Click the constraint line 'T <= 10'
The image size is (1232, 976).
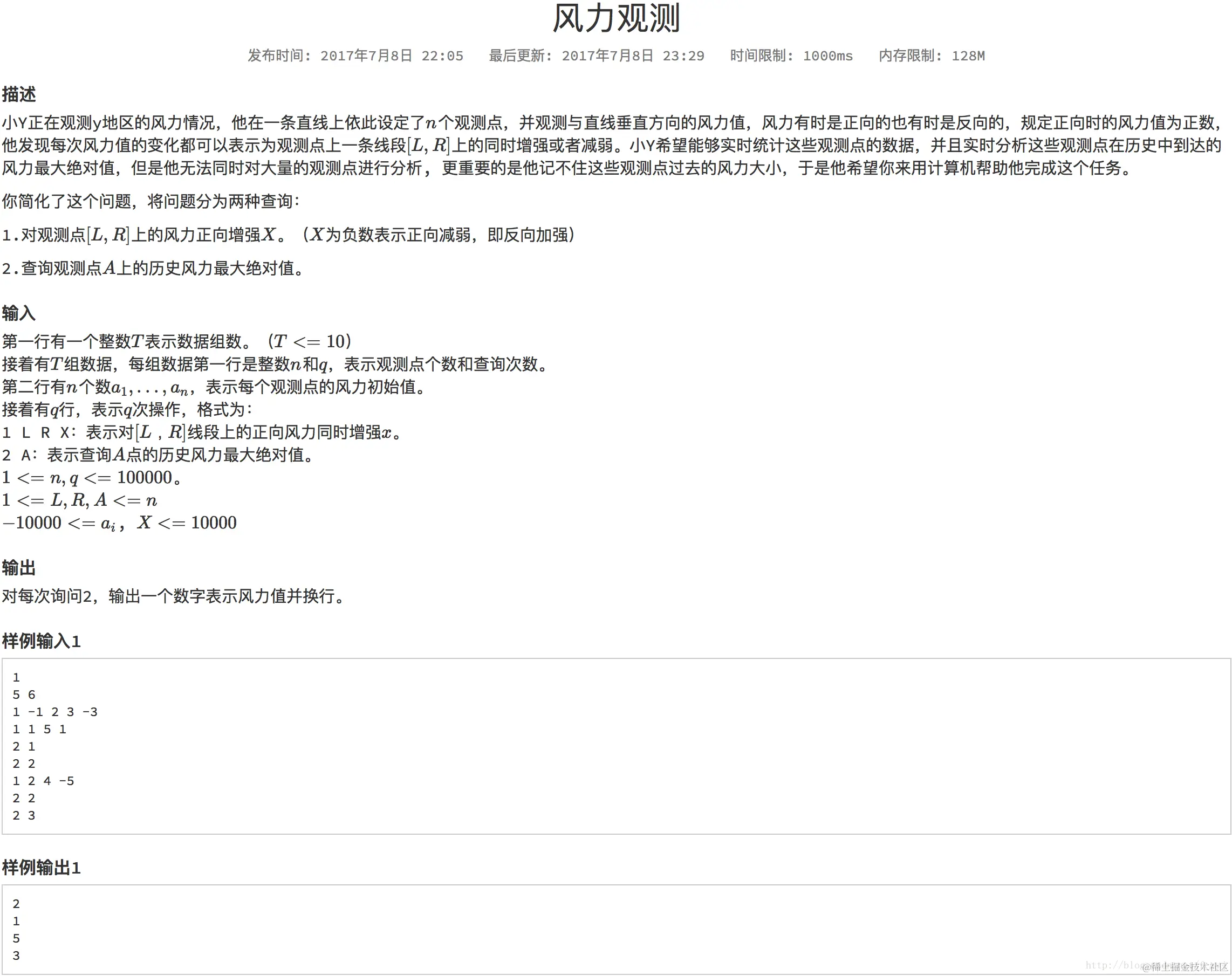click(x=309, y=341)
